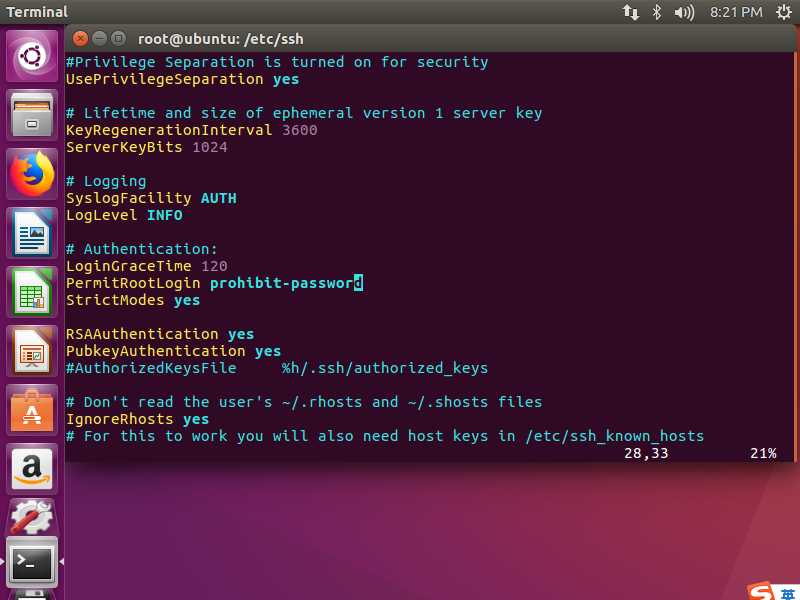Click the SyslogFacility keyword
This screenshot has width=800, height=600.
click(129, 198)
